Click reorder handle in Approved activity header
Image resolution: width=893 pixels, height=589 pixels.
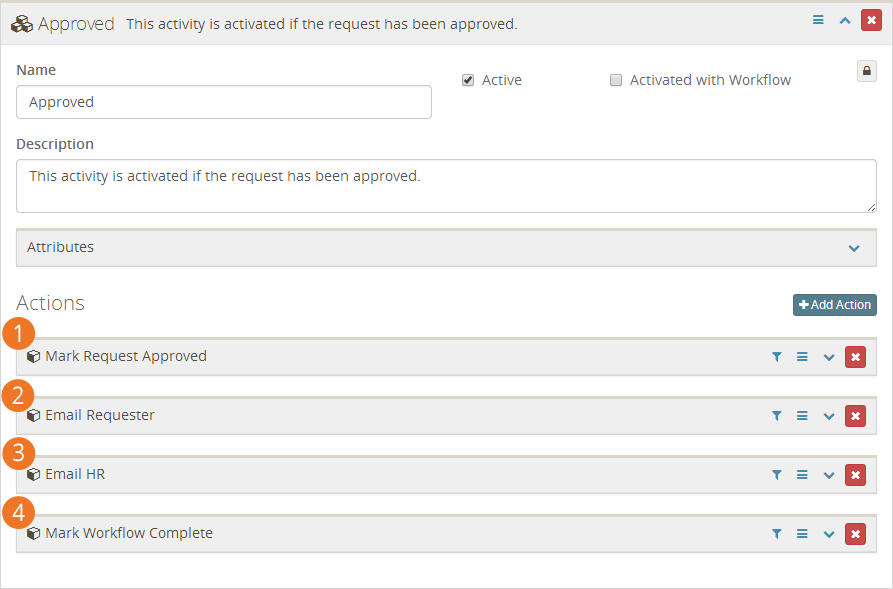(x=818, y=21)
